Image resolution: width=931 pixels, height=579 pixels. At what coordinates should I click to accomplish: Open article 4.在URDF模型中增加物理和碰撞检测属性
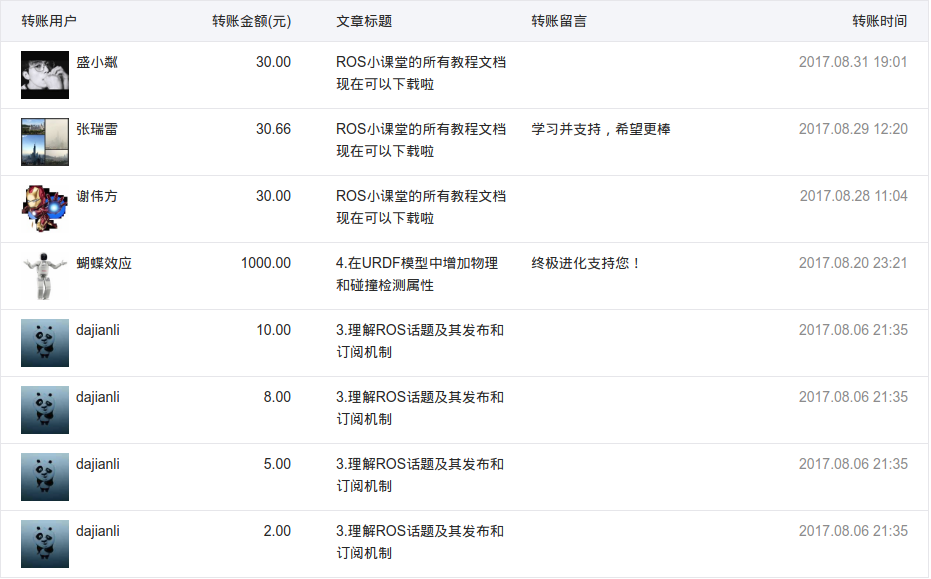(x=417, y=274)
